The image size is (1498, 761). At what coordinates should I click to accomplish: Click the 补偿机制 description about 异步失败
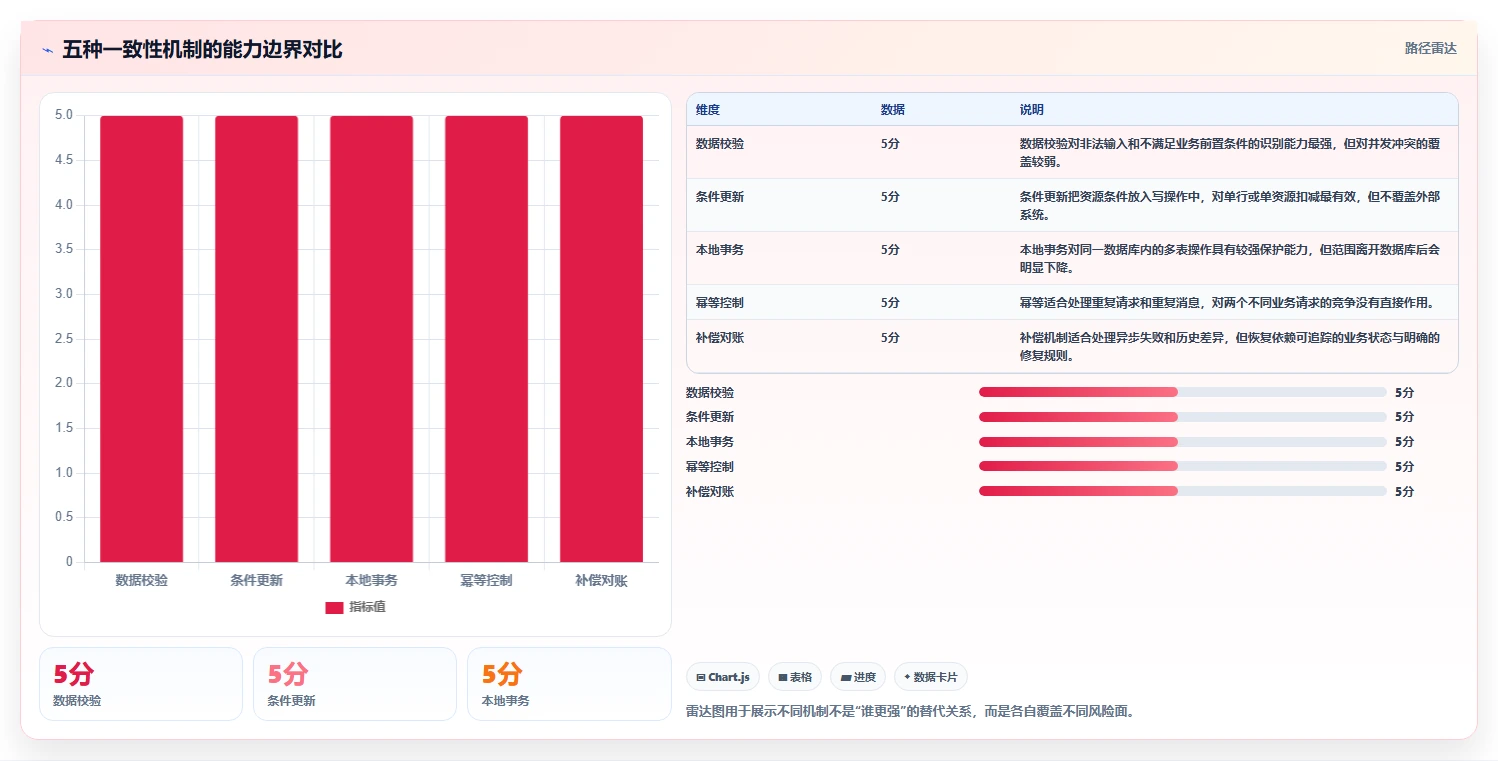(x=1230, y=347)
